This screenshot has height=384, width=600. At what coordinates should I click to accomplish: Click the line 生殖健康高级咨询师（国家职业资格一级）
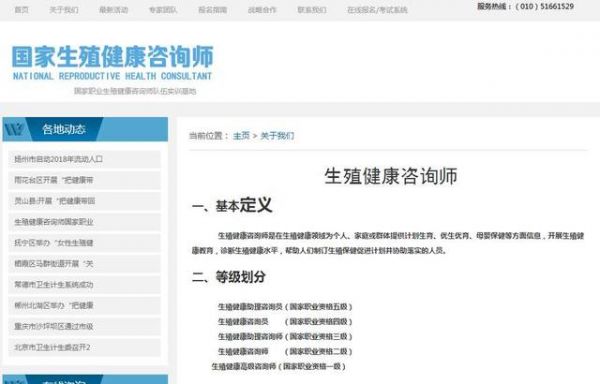(279, 366)
